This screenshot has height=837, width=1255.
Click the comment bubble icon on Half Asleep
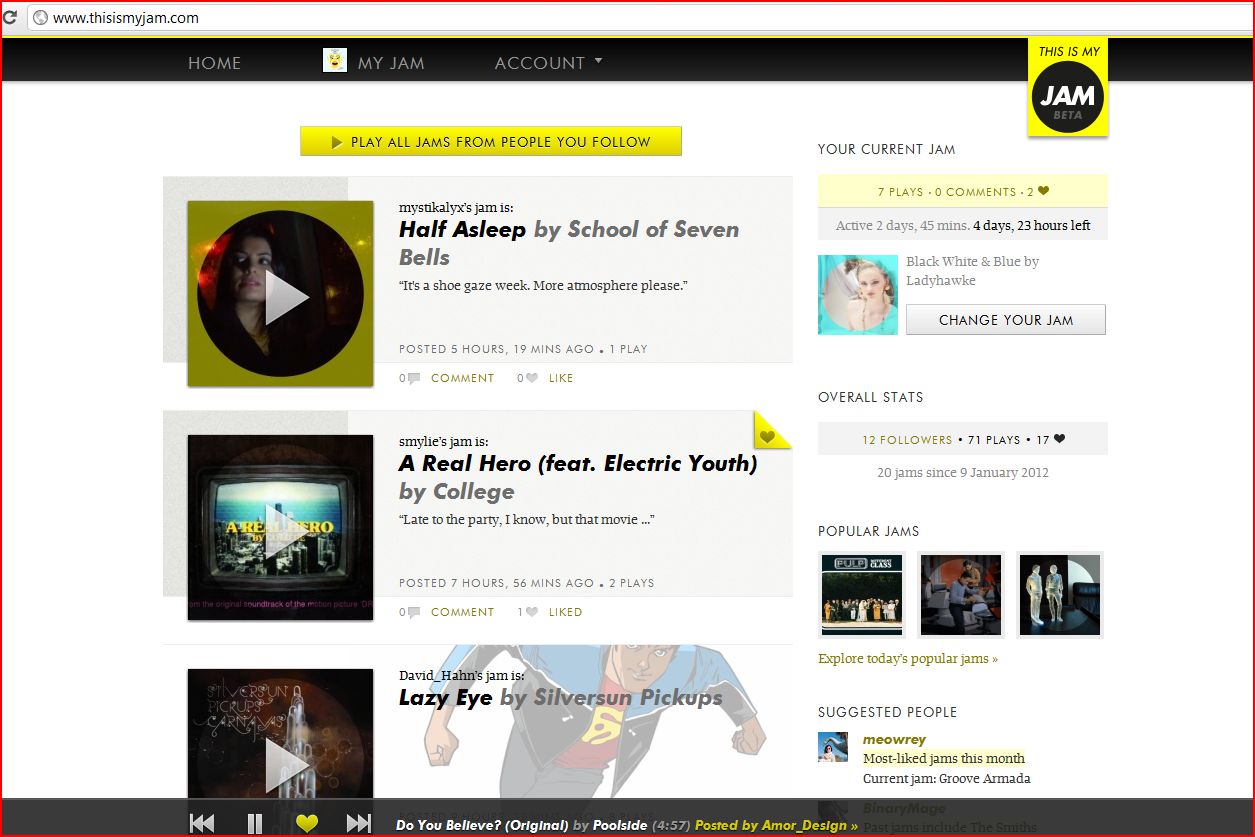coord(414,378)
